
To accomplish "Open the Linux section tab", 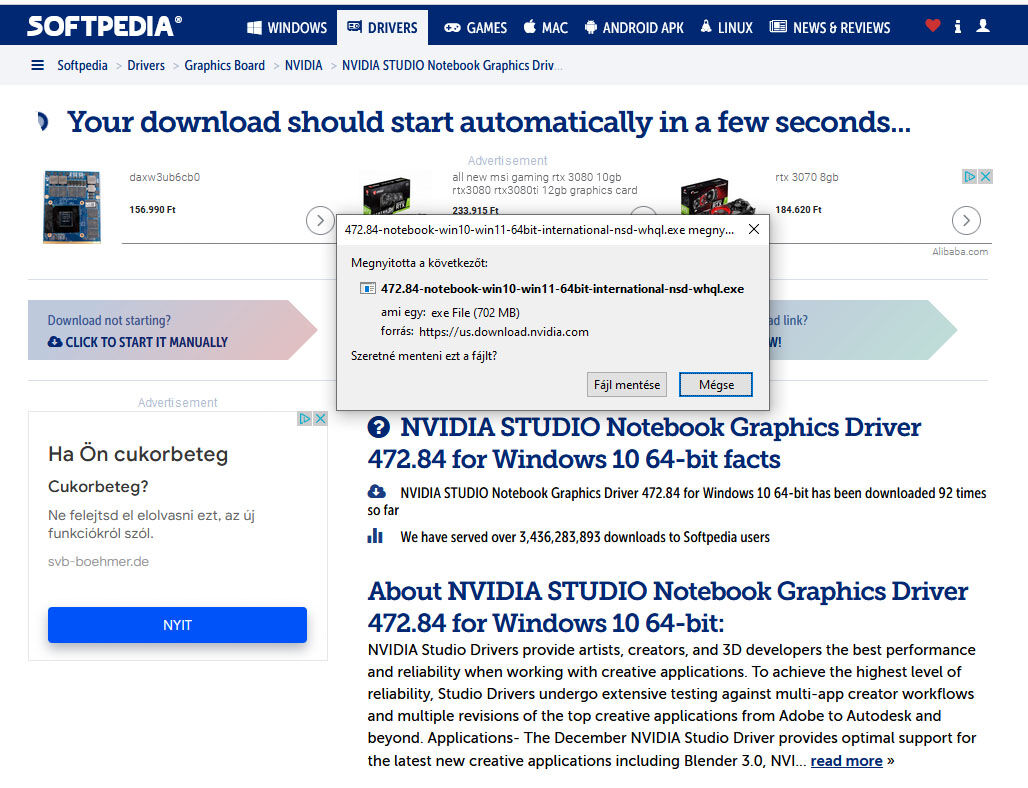I will click(x=726, y=28).
